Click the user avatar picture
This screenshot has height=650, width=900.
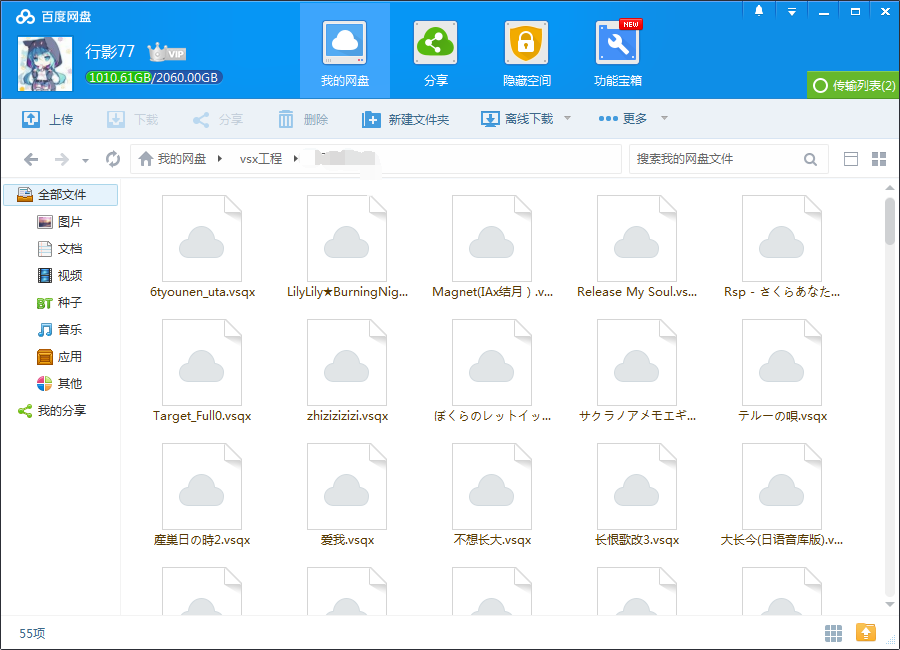coord(45,64)
